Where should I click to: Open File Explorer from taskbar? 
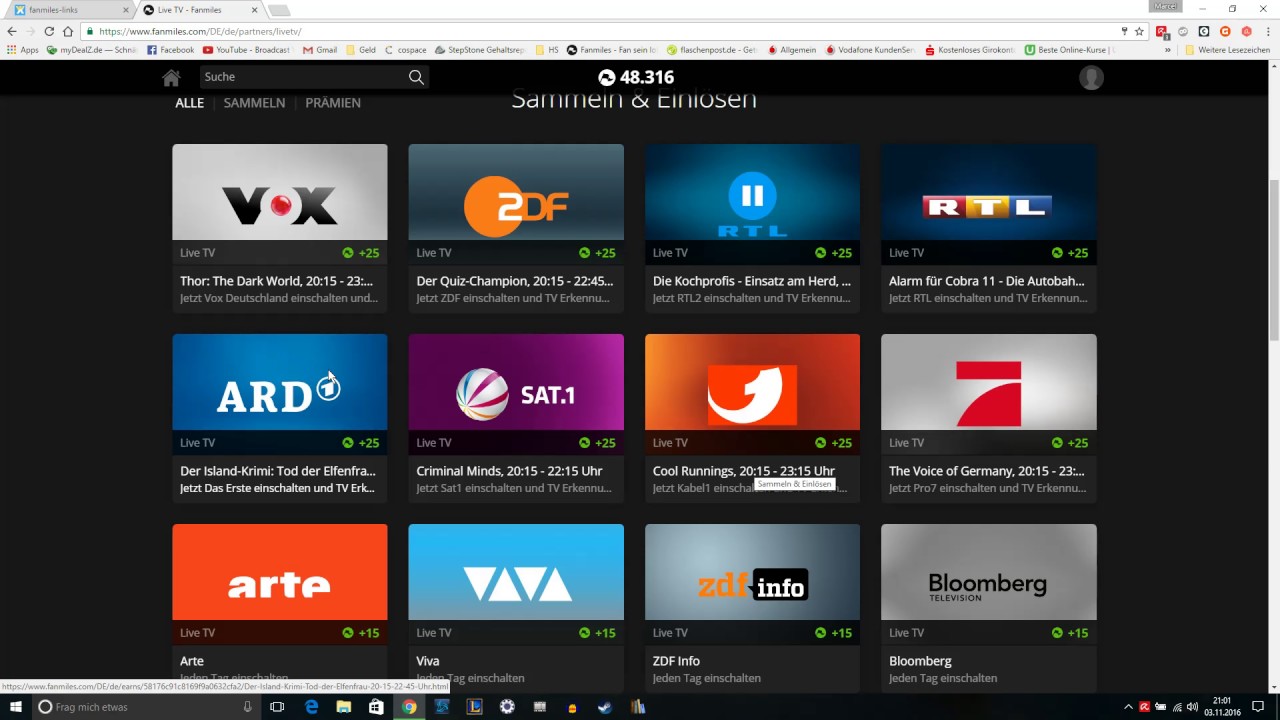(343, 707)
